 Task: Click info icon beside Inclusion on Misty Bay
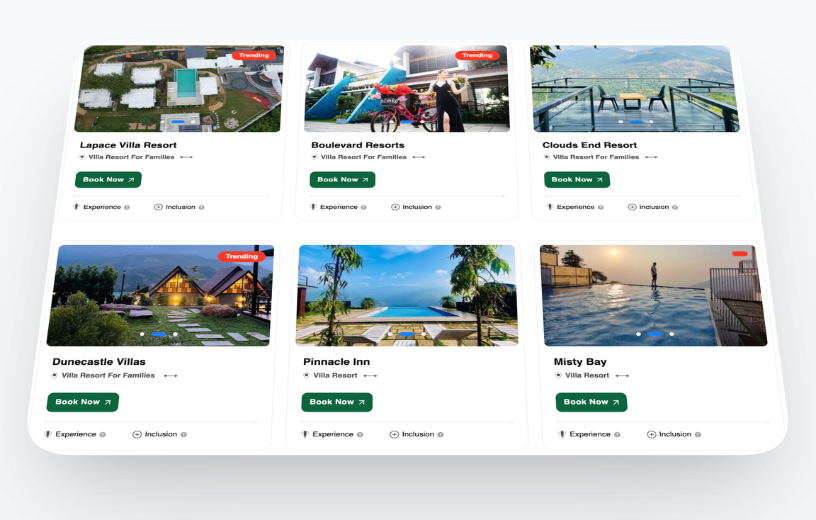pos(697,434)
